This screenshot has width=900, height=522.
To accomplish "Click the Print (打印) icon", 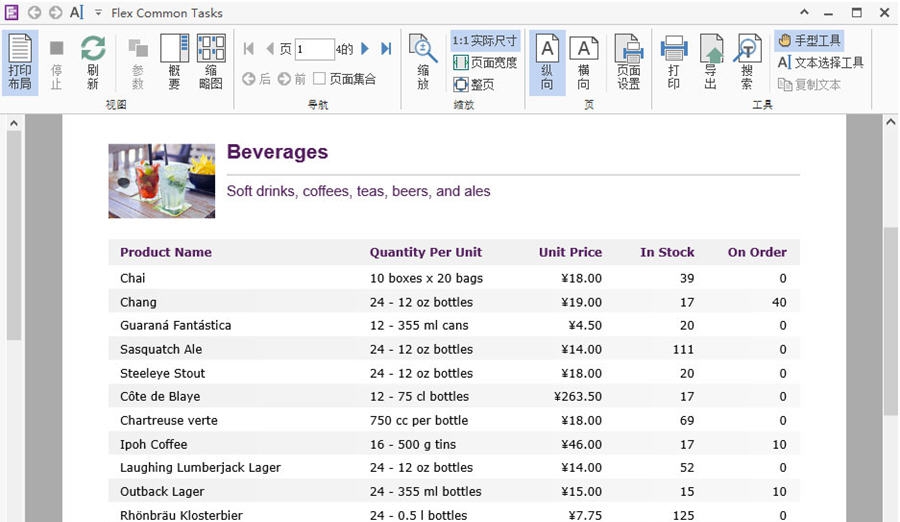I will click(x=673, y=61).
